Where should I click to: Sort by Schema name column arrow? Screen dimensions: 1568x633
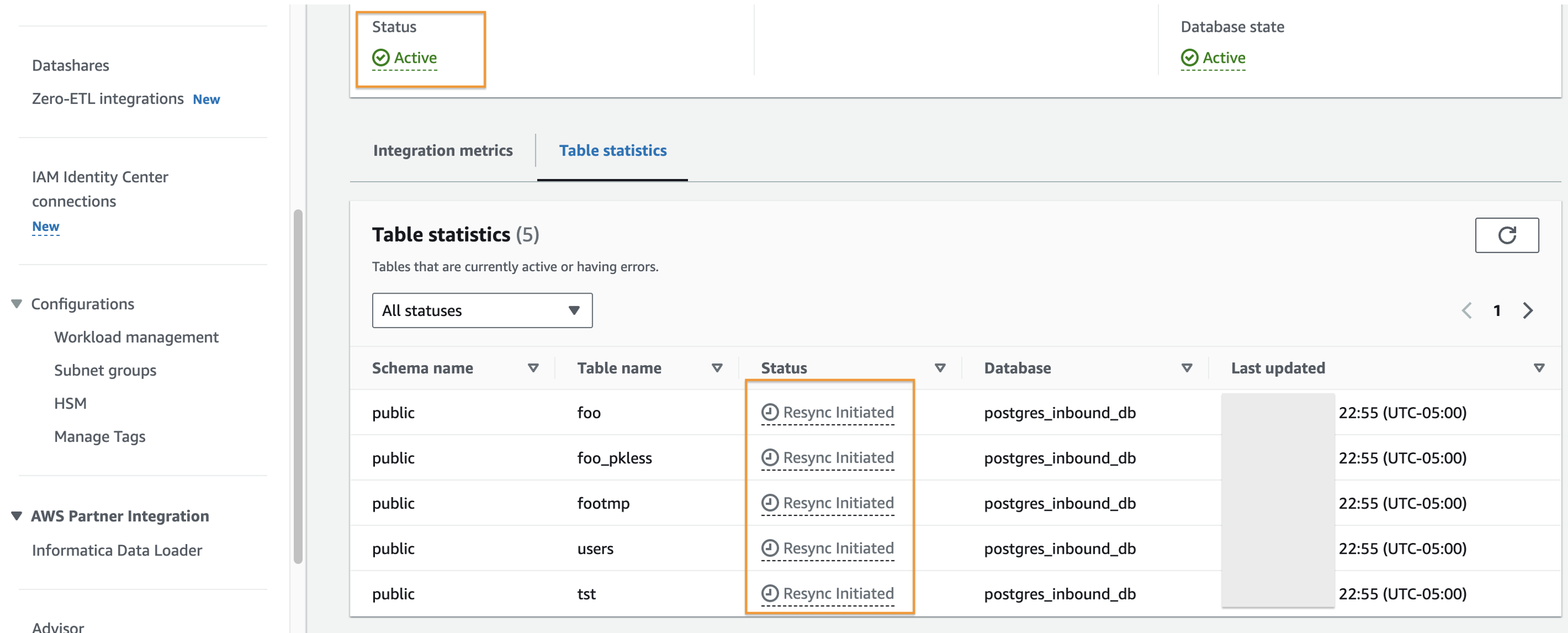pos(533,368)
